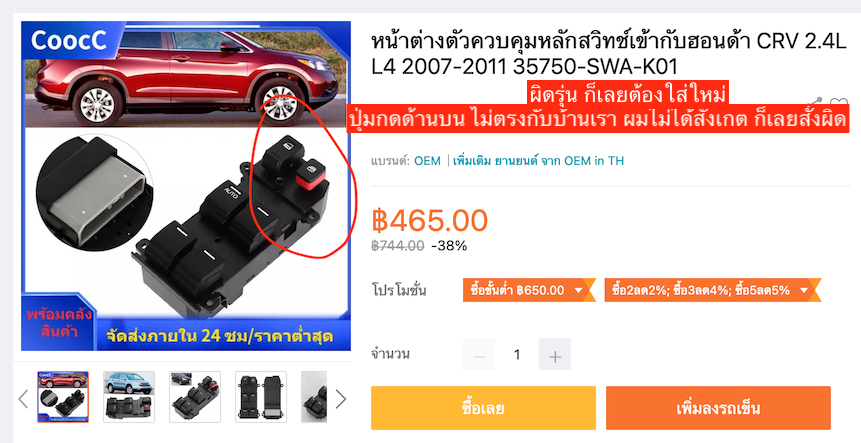Show next product thumbnails with right arrow
This screenshot has height=443, width=861.
click(x=341, y=399)
